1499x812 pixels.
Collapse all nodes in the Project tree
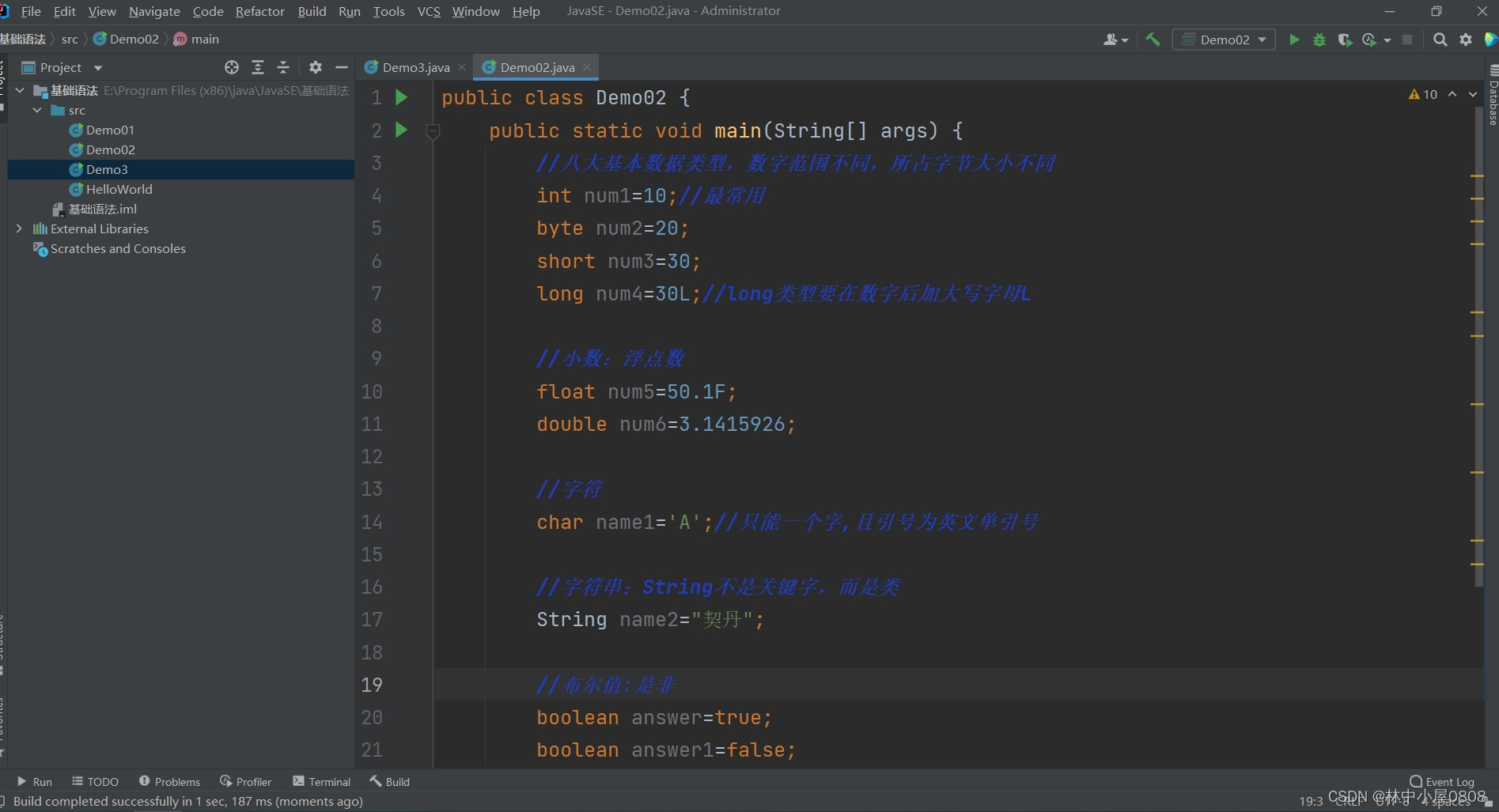(x=282, y=67)
